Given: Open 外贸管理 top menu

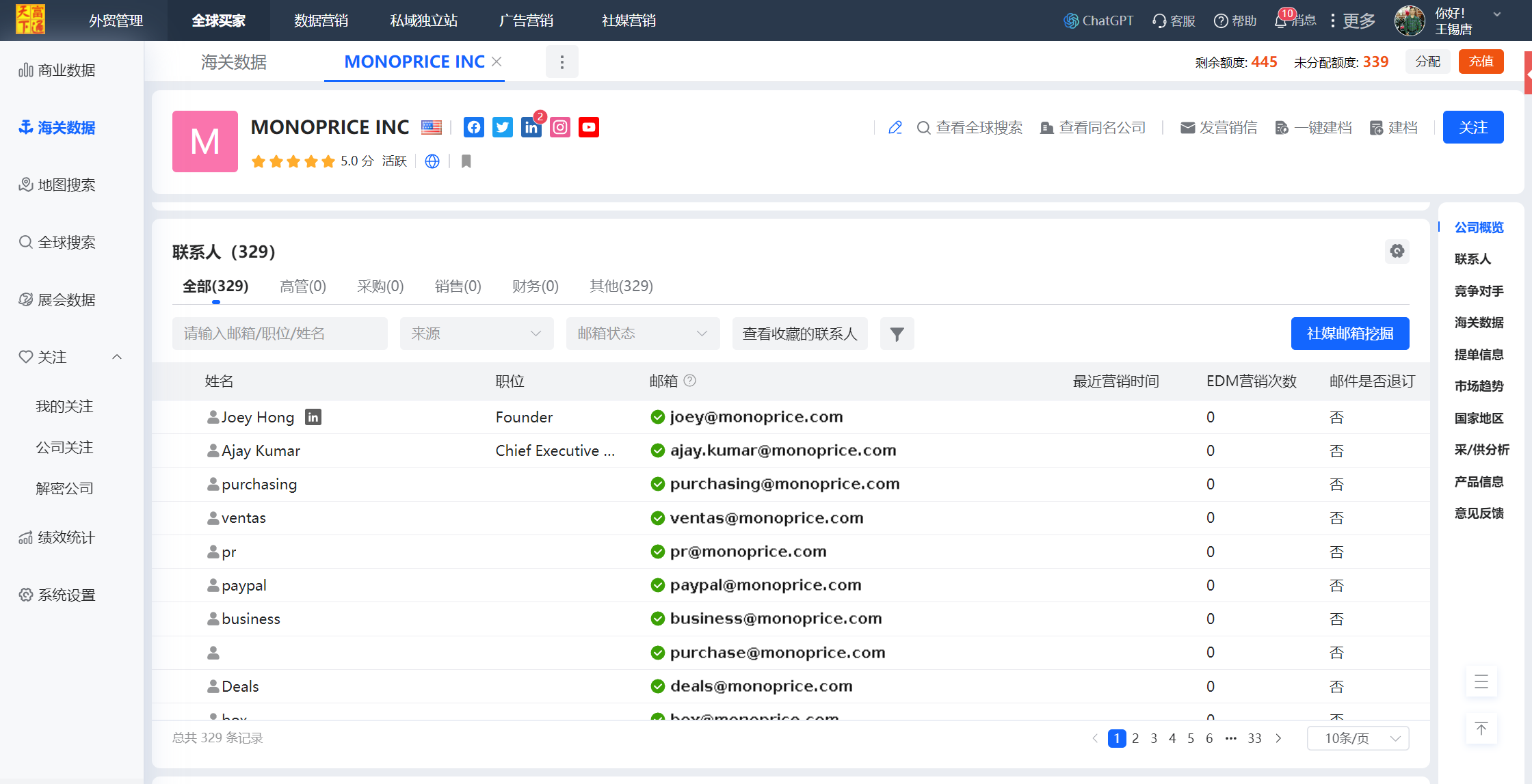Looking at the screenshot, I should click(x=116, y=21).
